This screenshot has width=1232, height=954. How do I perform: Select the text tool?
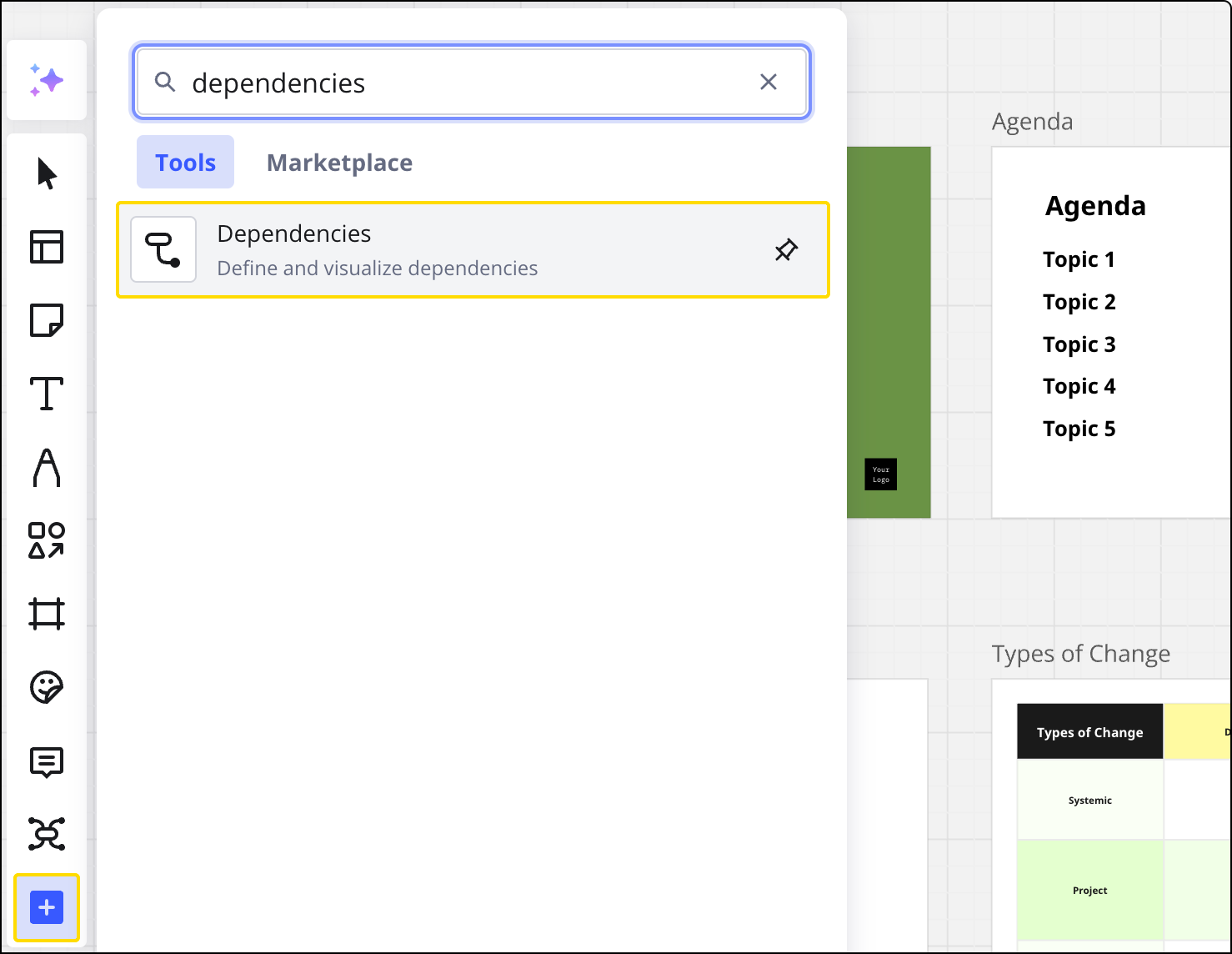(x=46, y=394)
